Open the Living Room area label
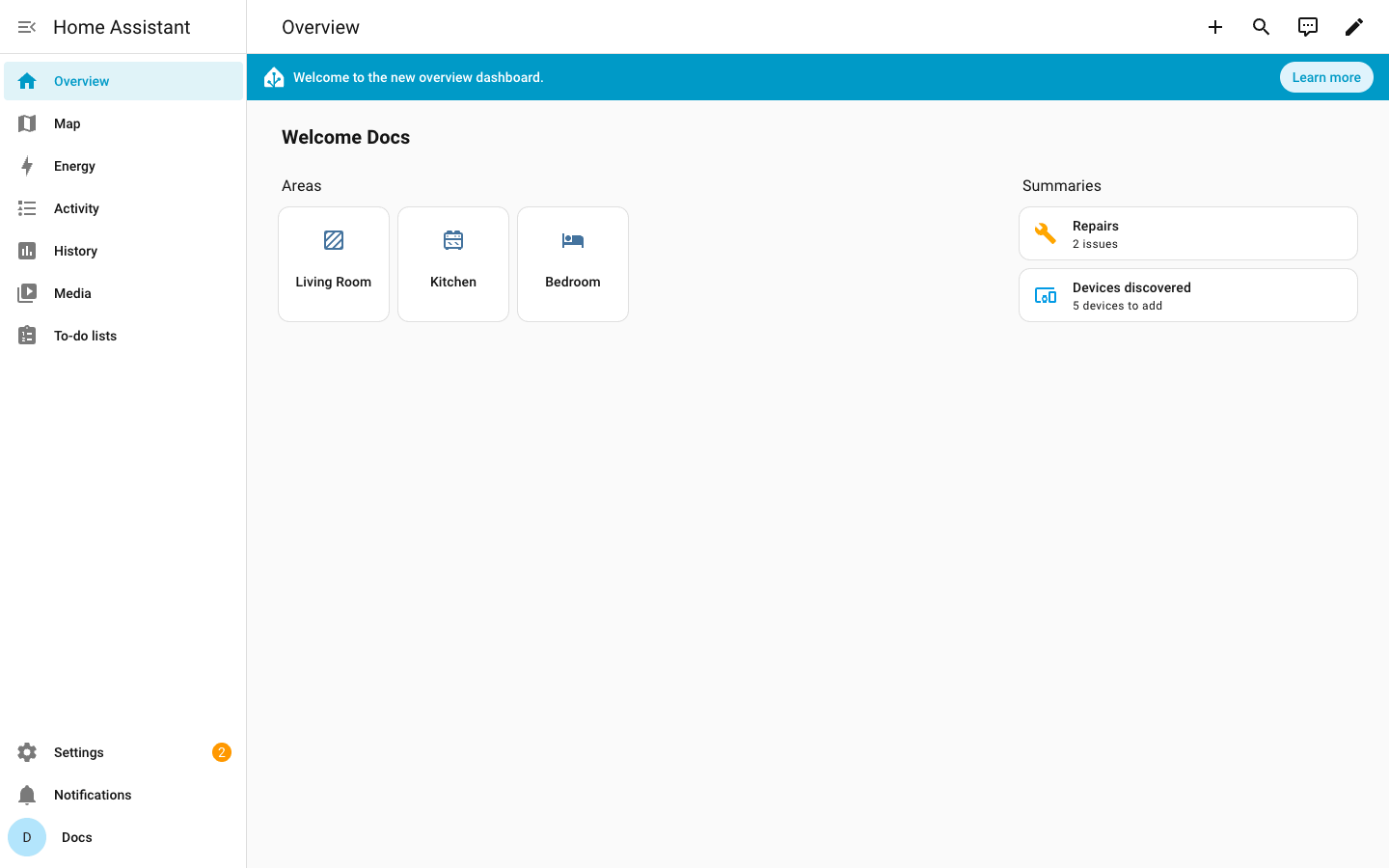This screenshot has width=1389, height=868. pyautogui.click(x=334, y=282)
